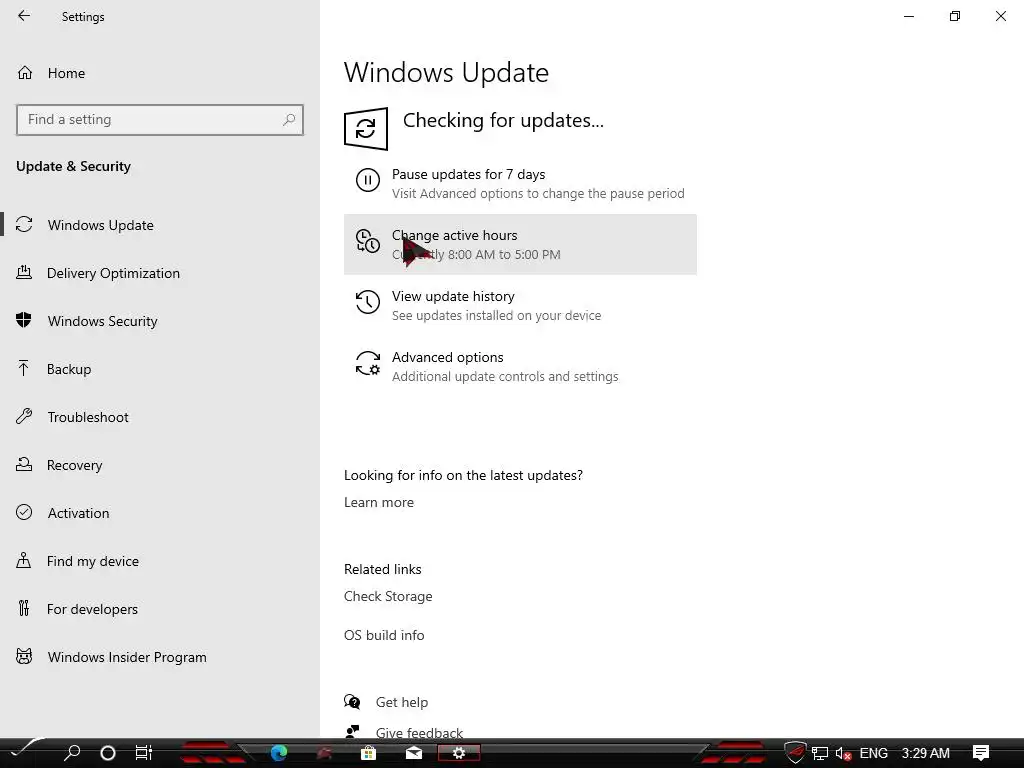Screen dimensions: 1024x768
Task: Open Change active hours
Action: (x=520, y=244)
